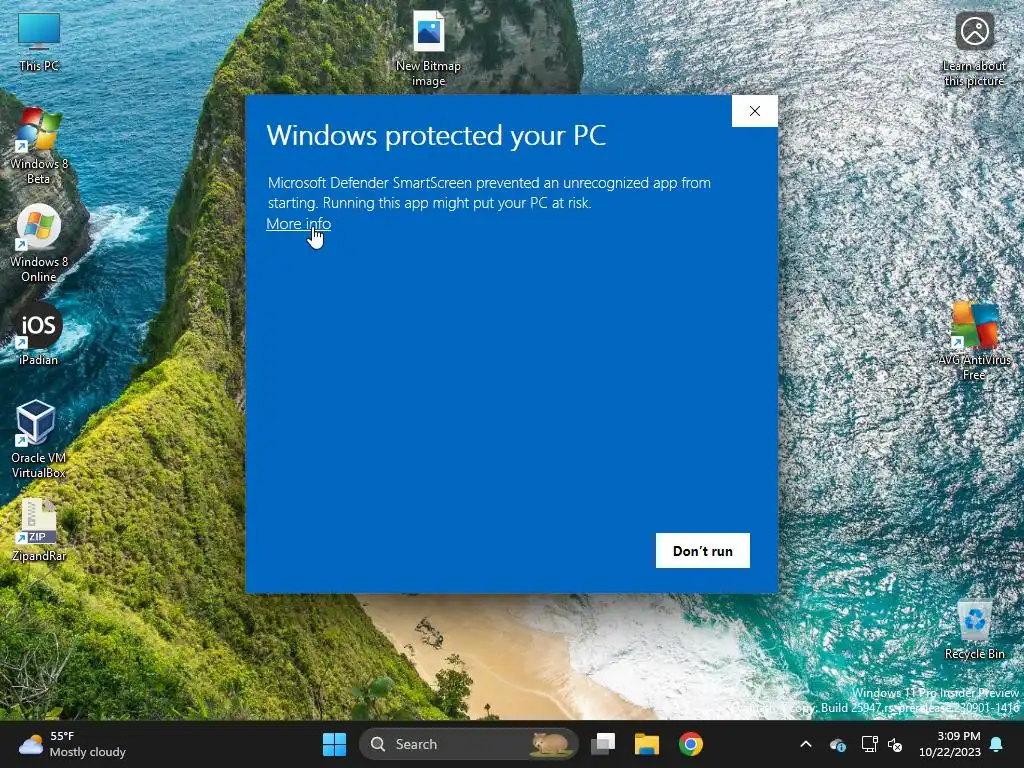The height and width of the screenshot is (768, 1024).
Task: Click the muted volume tray icon
Action: click(x=895, y=744)
